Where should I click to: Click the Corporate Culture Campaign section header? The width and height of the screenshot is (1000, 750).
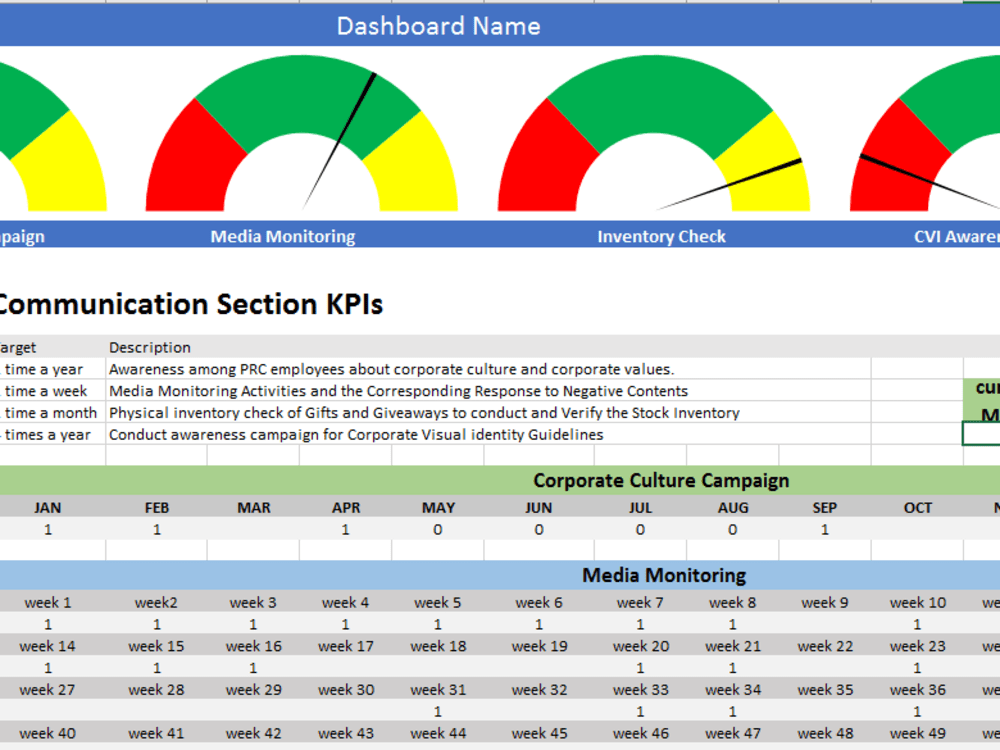click(x=660, y=480)
